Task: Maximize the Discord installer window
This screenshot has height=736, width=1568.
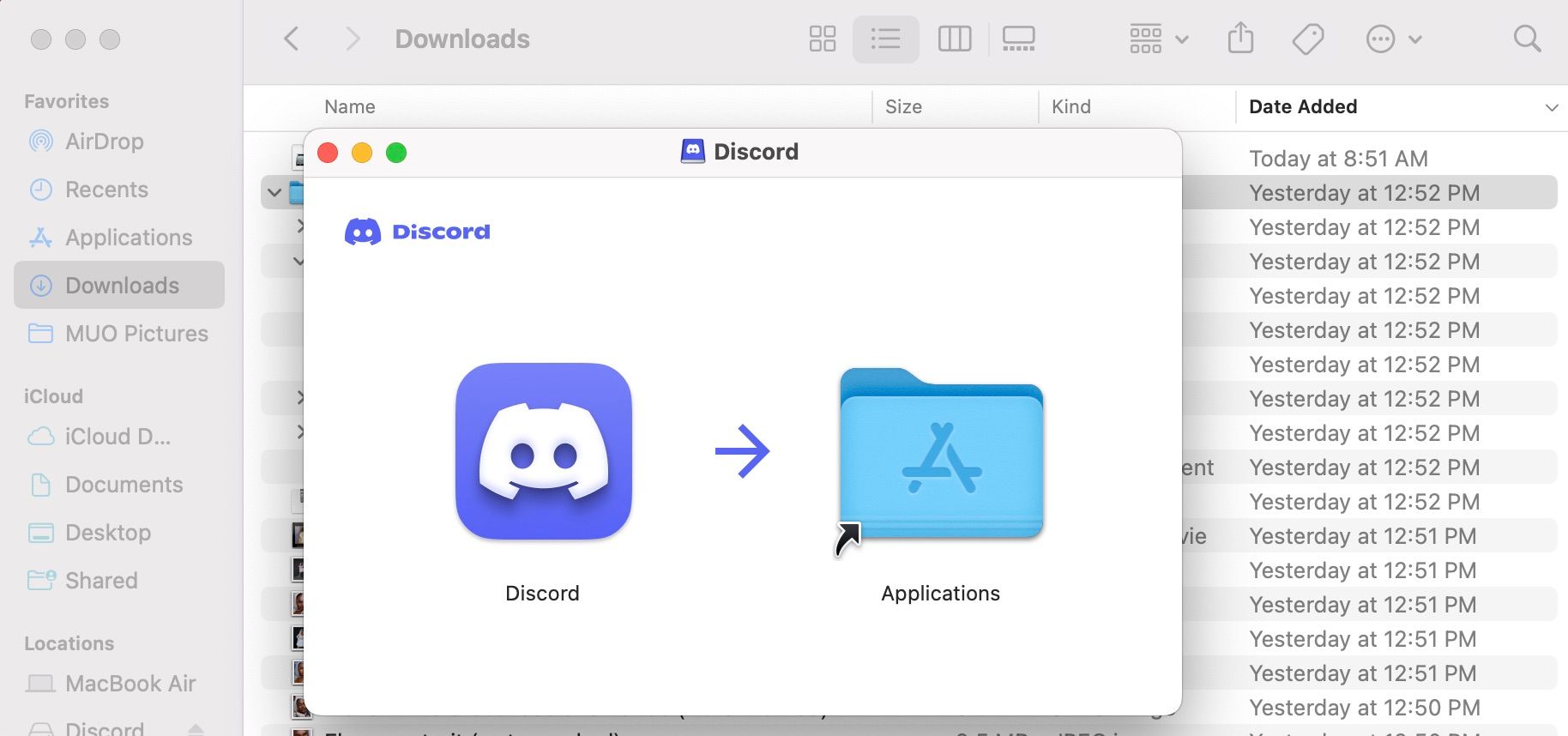Action: [396, 153]
